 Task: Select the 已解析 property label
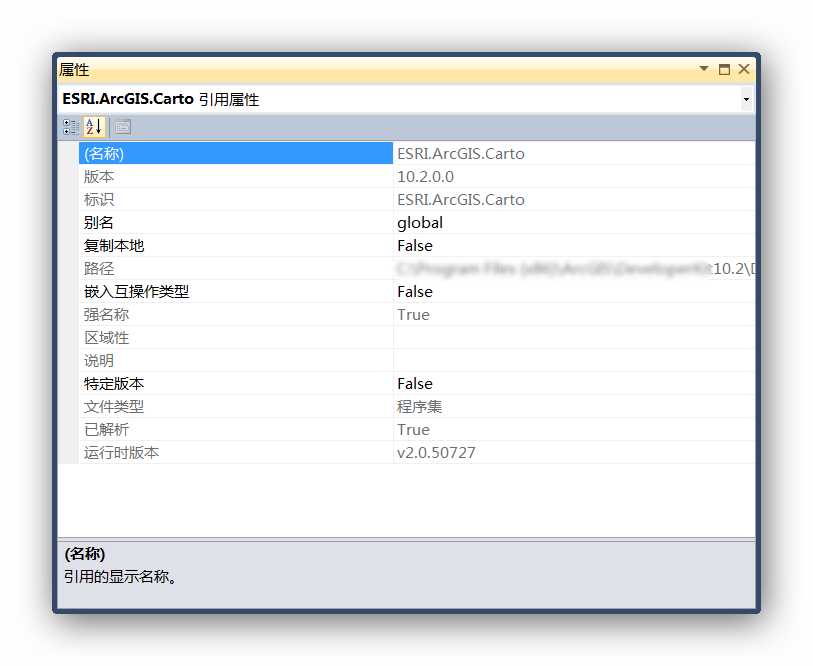tap(106, 429)
